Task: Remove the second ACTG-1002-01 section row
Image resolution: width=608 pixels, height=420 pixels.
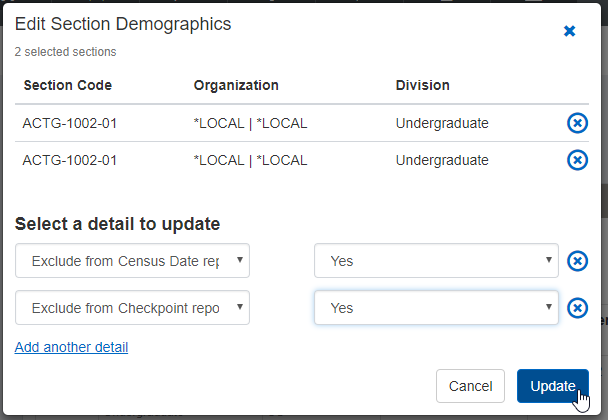Action: [x=577, y=160]
